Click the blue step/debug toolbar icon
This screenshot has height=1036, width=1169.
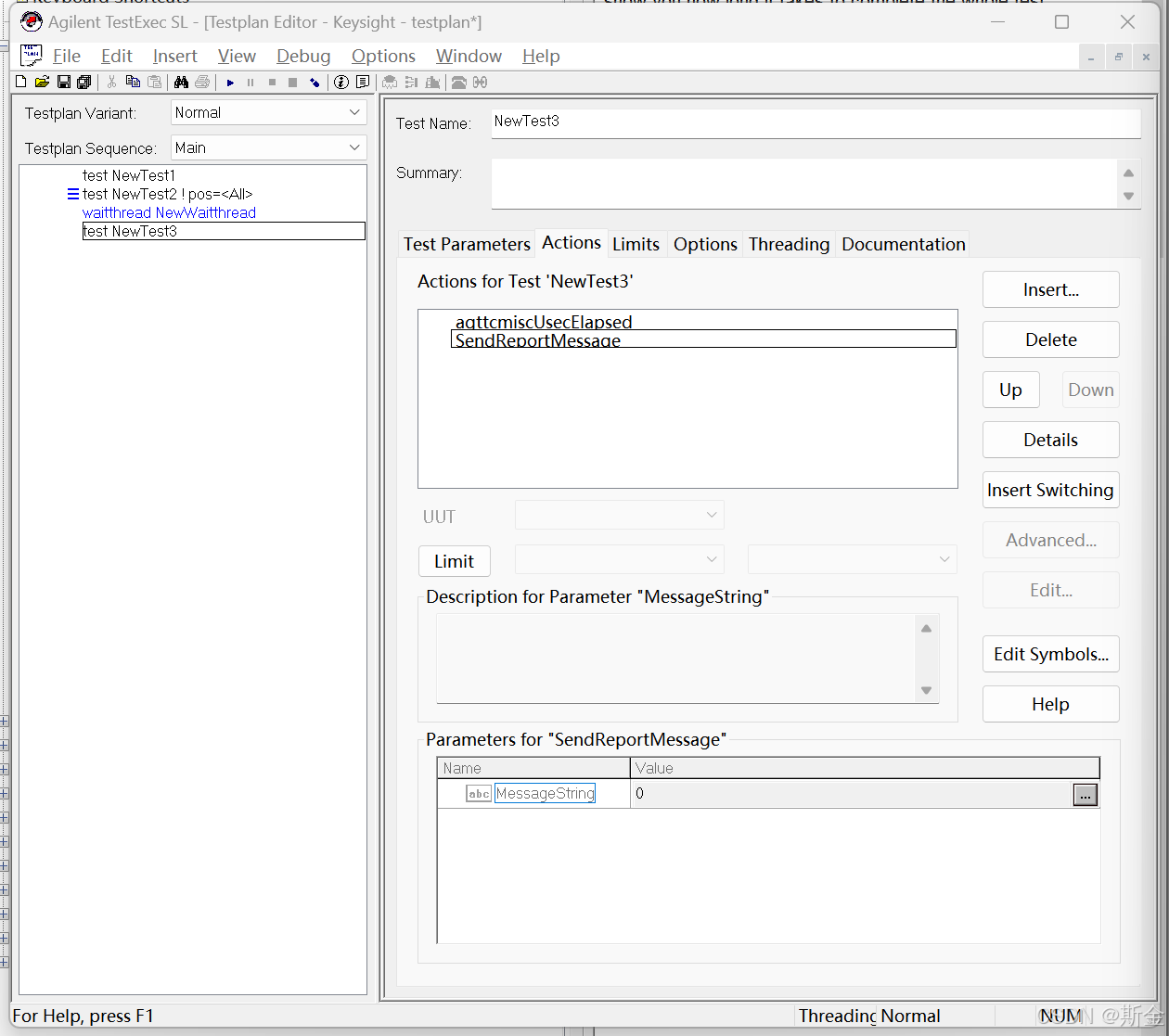(x=315, y=83)
